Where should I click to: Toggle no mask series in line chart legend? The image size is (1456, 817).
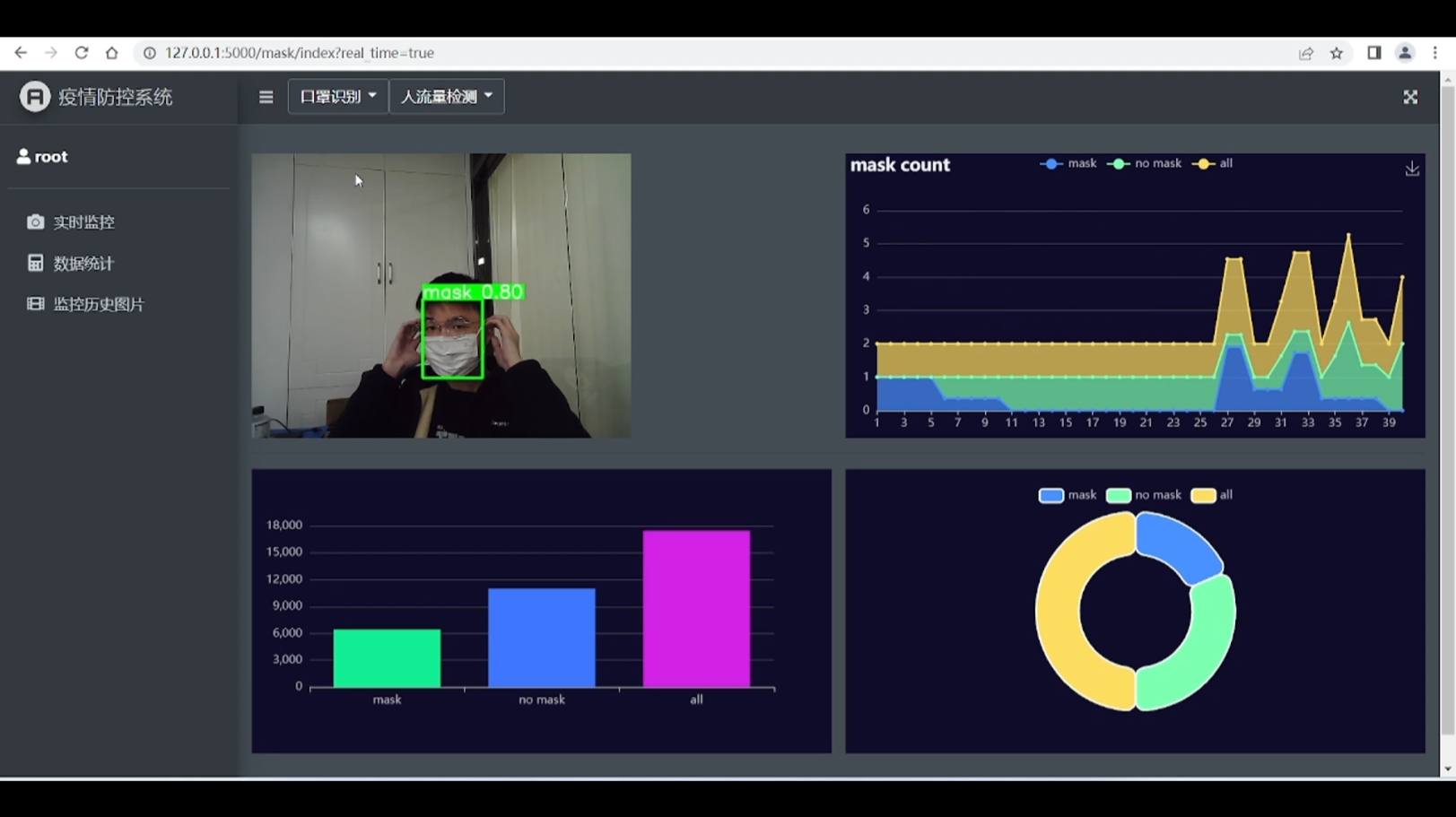1144,163
